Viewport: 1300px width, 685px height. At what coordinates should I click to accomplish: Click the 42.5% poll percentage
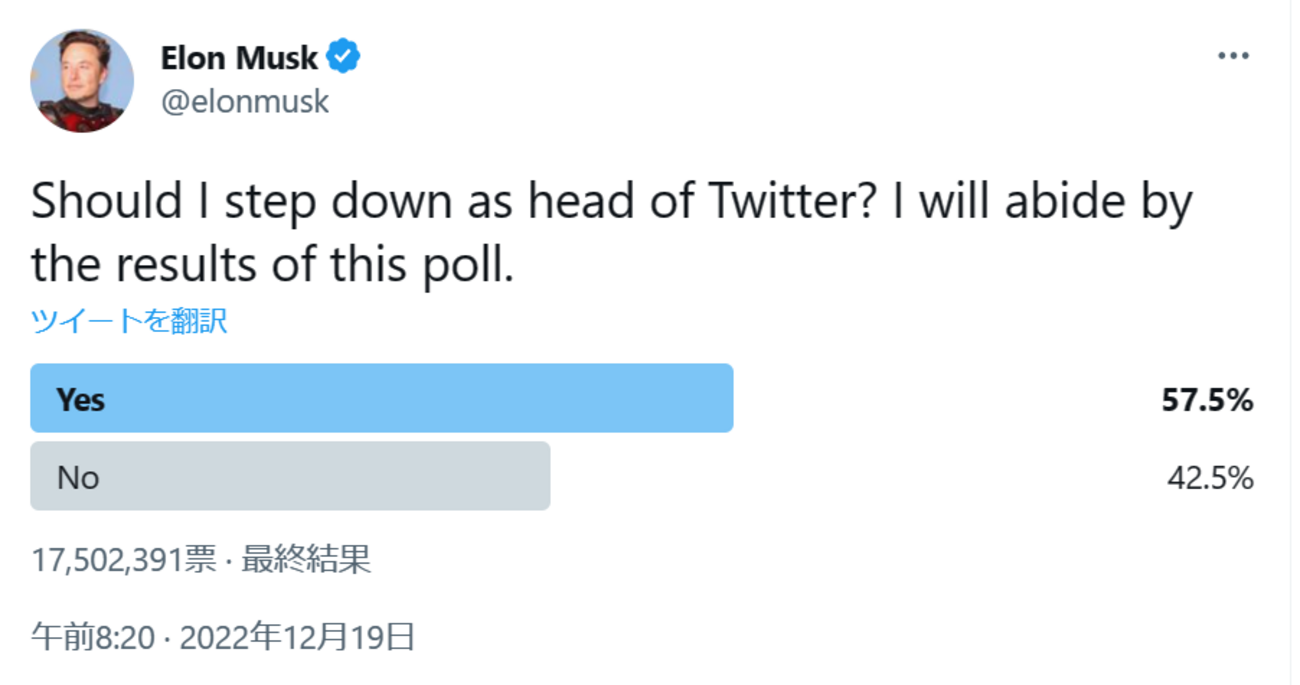(1210, 478)
